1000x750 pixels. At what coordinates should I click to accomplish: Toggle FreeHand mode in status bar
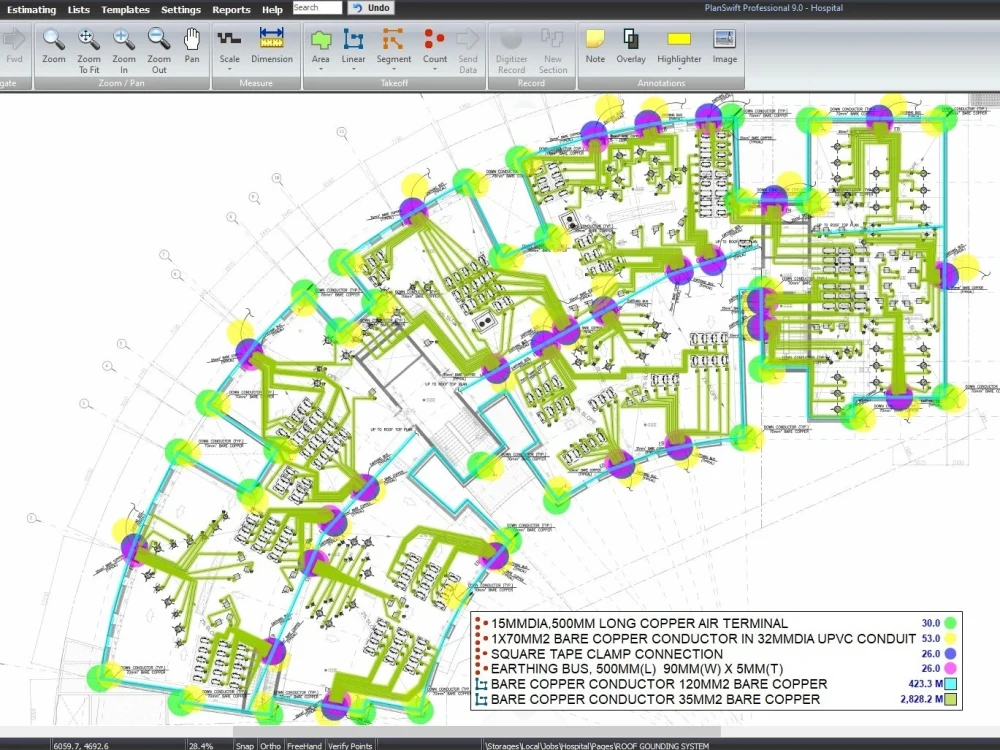[x=304, y=745]
